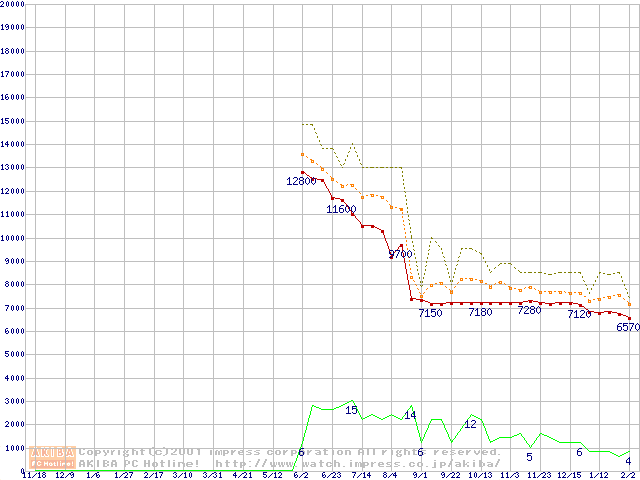This screenshot has width=640, height=480.
Task: Click the 9/1 date marker on the axis
Action: tap(420, 475)
